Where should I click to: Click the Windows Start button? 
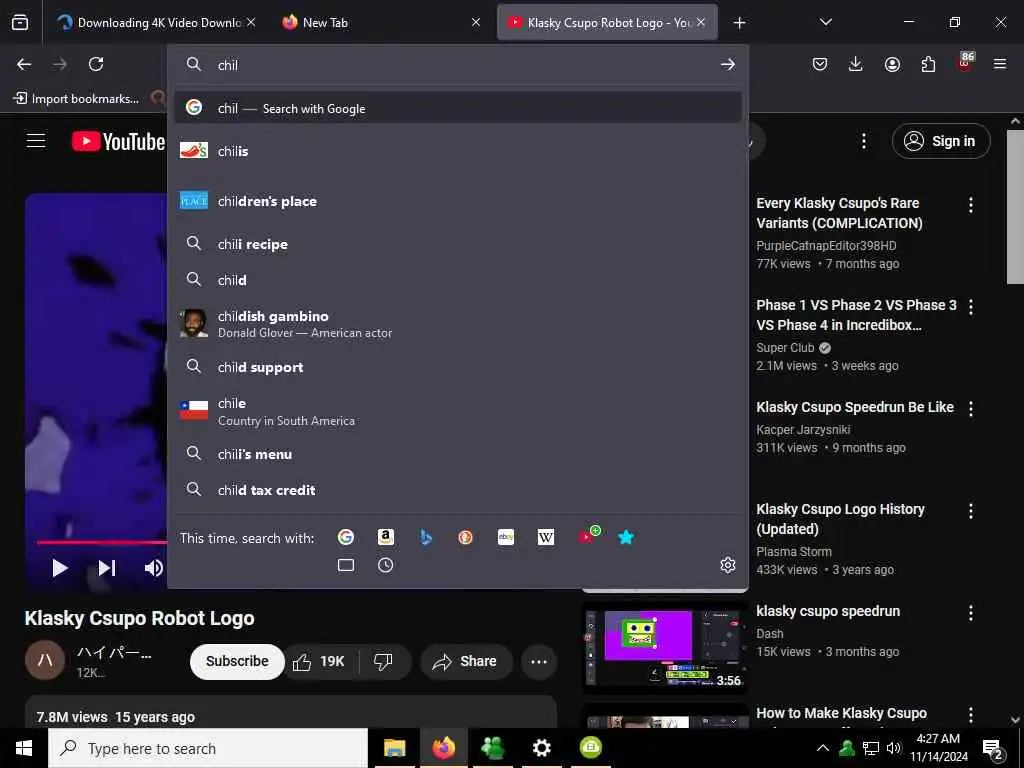pos(24,748)
